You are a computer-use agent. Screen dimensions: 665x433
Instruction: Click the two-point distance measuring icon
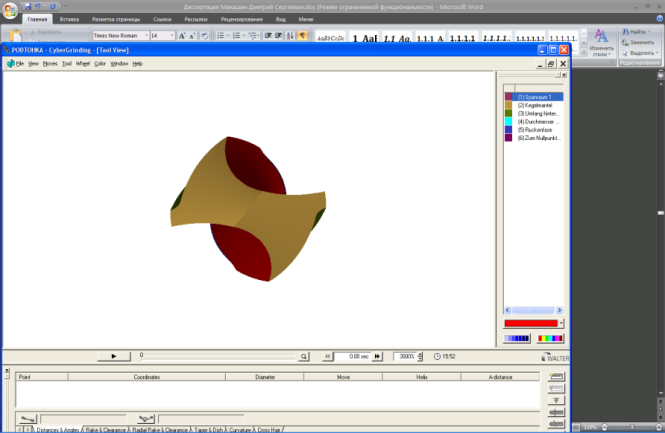(x=28, y=419)
